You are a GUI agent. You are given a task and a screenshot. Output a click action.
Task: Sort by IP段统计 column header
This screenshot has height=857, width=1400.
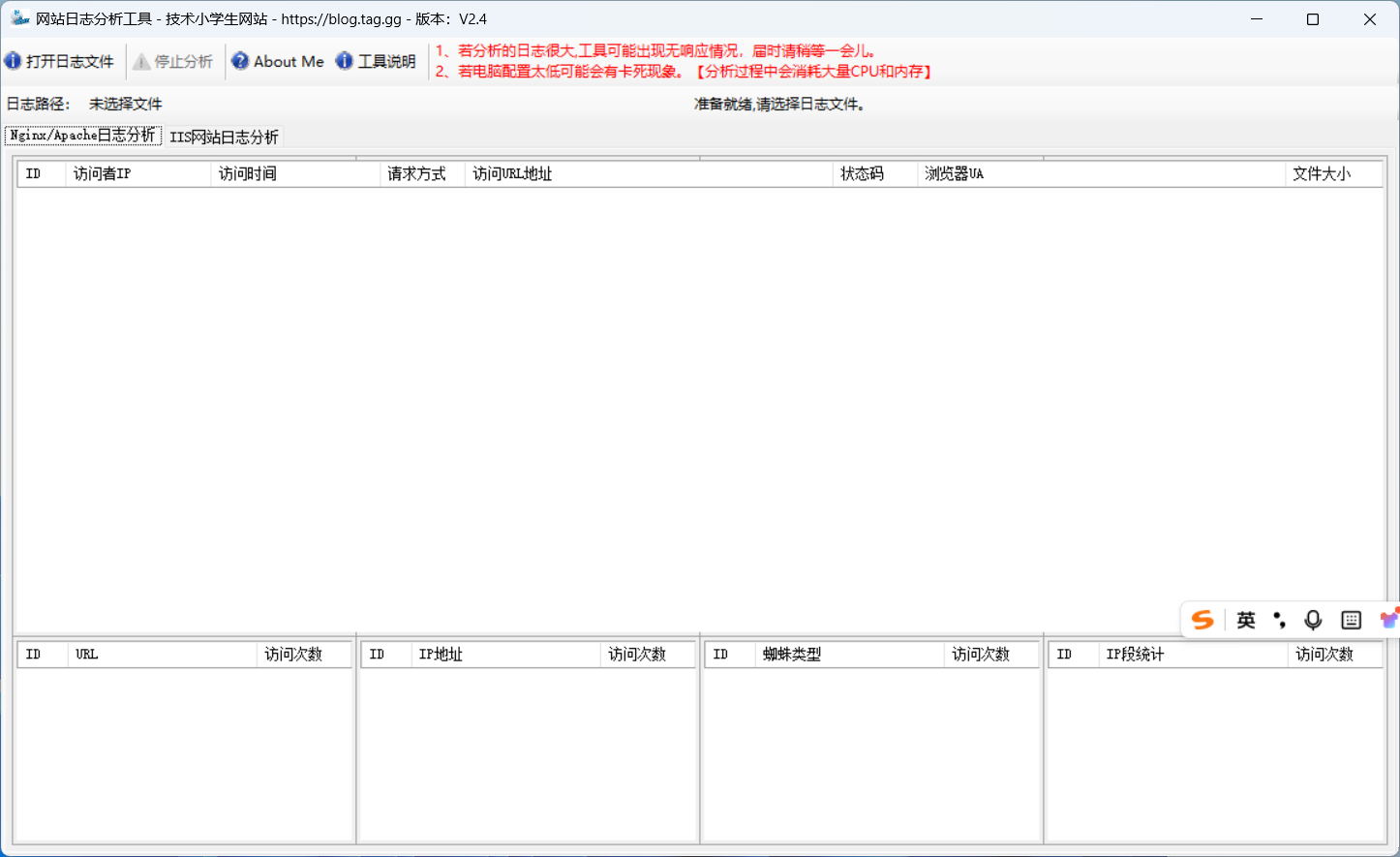point(1192,655)
